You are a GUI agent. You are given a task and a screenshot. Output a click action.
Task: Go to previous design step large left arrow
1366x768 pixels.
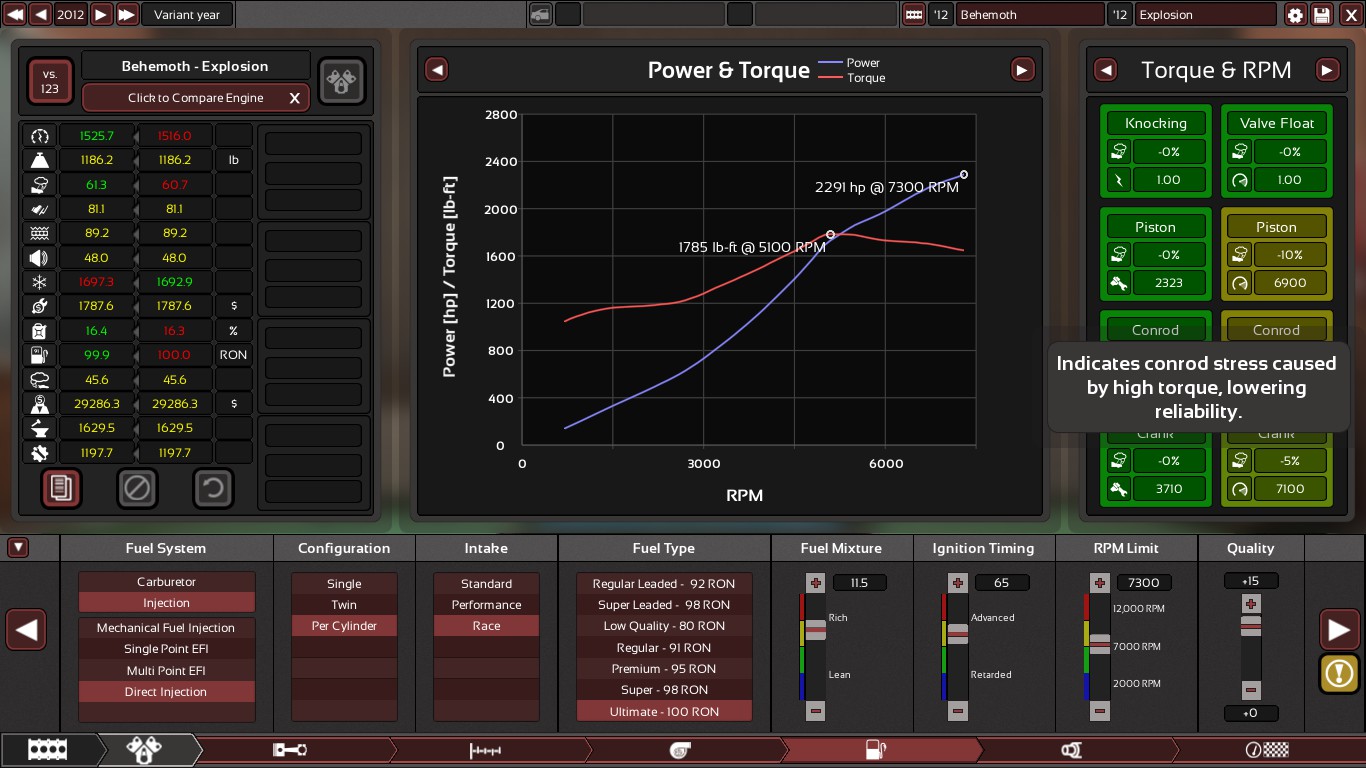(27, 630)
